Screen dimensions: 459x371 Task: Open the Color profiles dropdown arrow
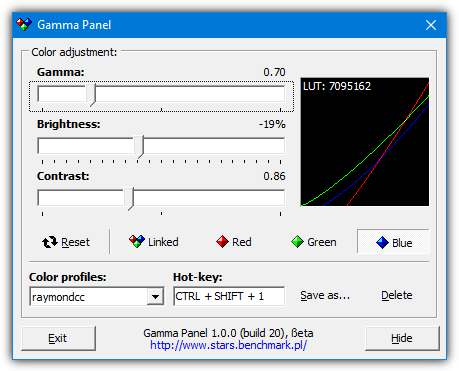[x=155, y=296]
